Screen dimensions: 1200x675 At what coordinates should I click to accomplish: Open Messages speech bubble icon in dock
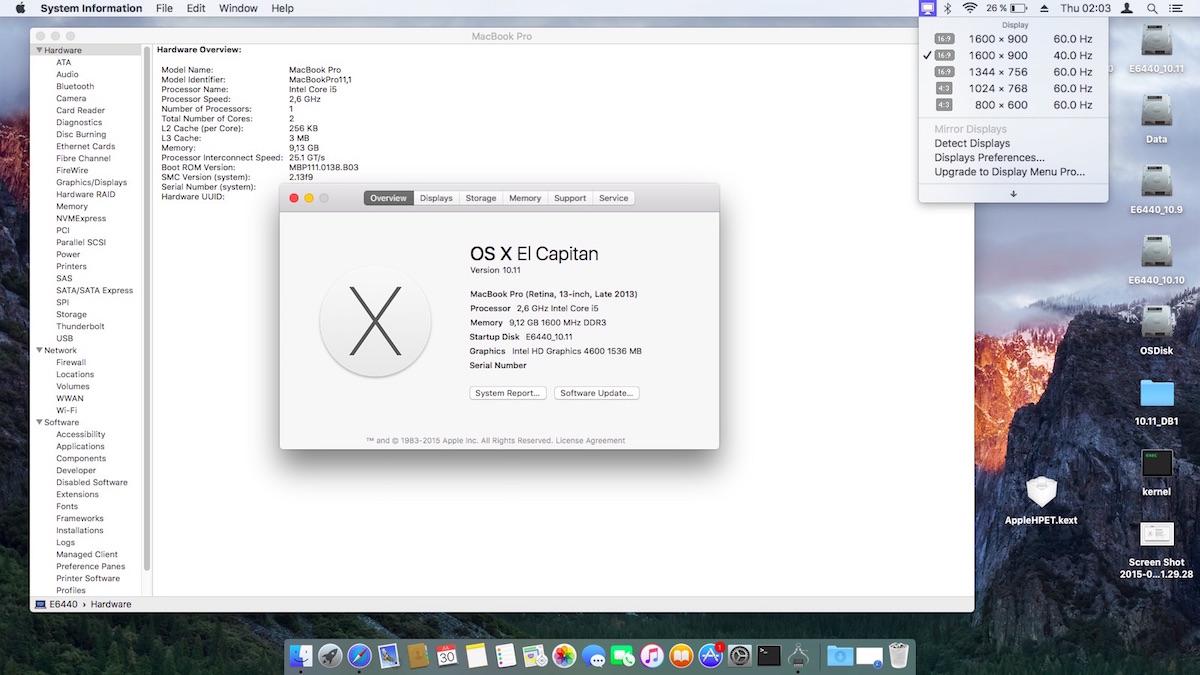pos(594,656)
